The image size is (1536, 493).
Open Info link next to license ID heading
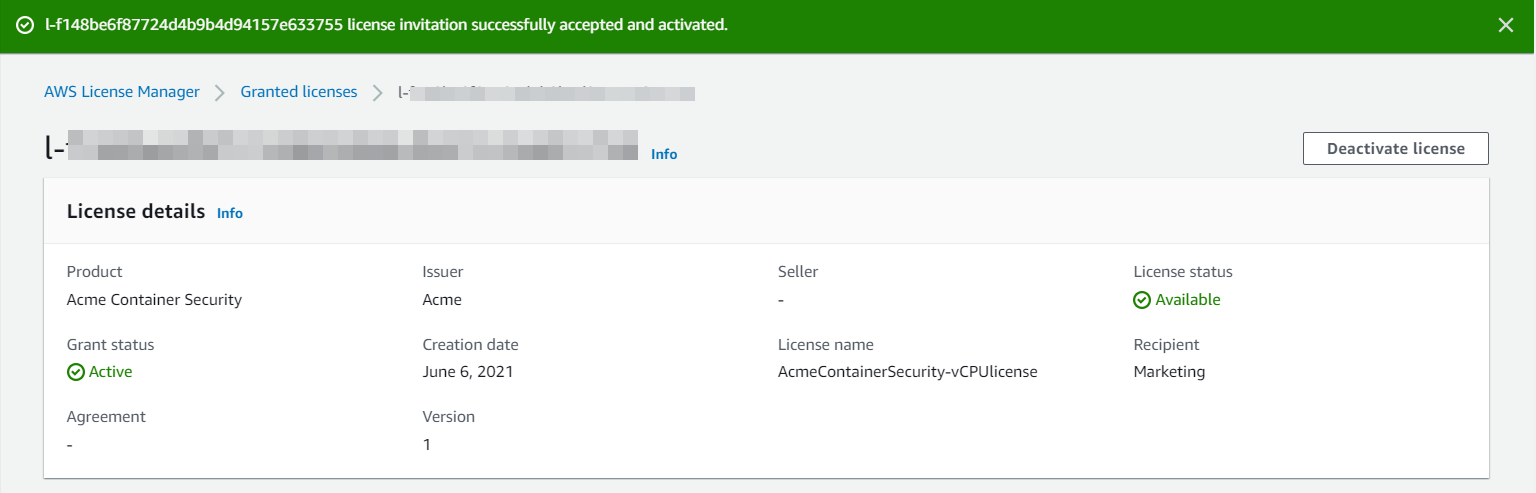[664, 154]
